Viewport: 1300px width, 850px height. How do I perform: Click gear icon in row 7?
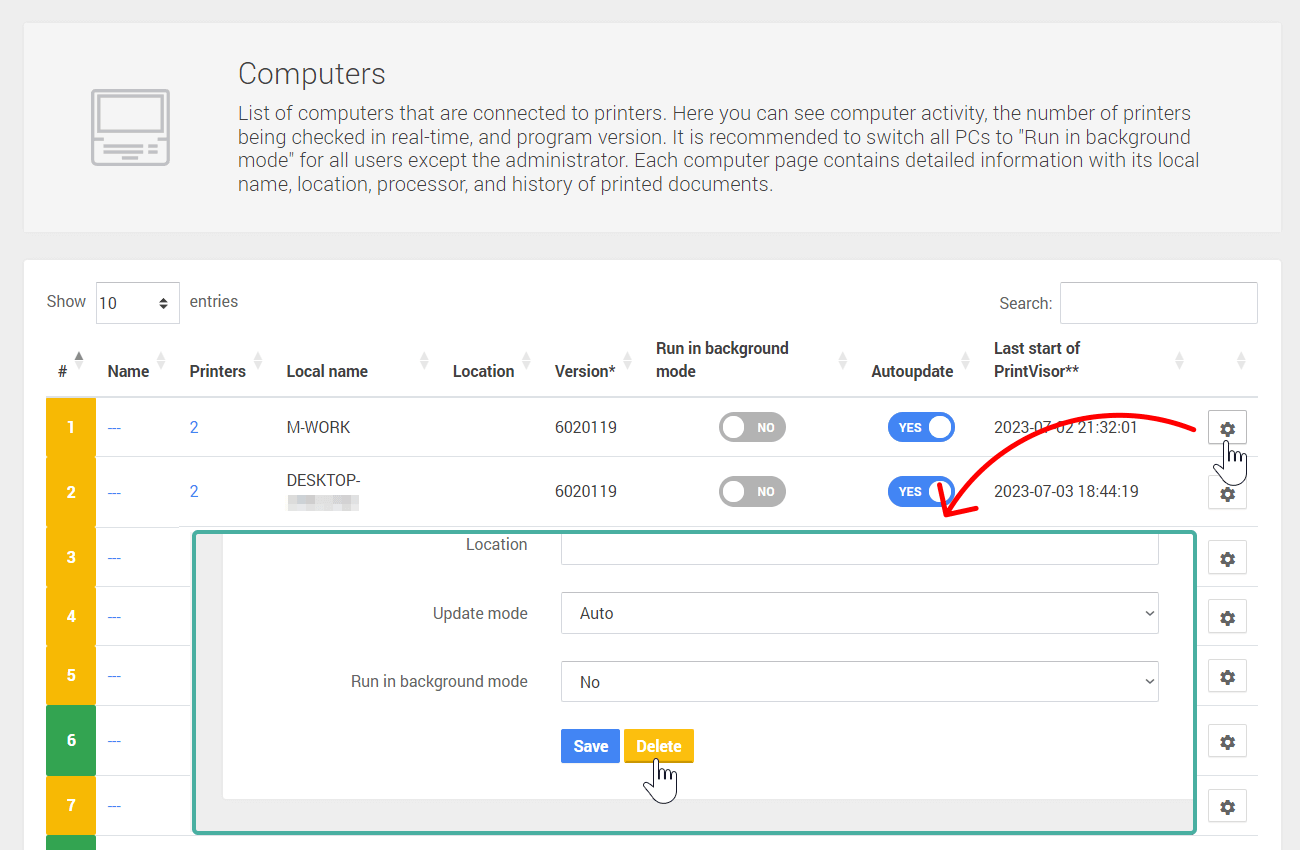tap(1227, 806)
